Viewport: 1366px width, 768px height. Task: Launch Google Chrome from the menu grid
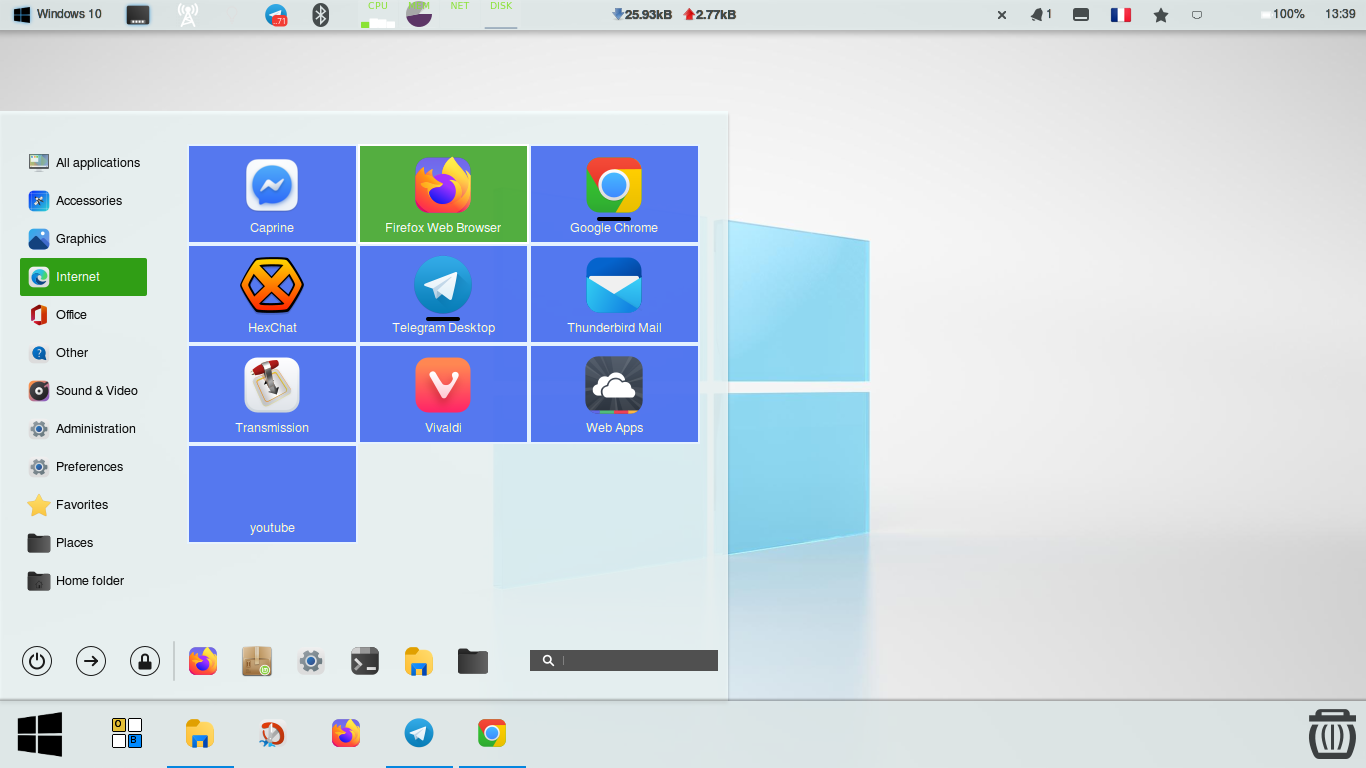click(x=614, y=194)
